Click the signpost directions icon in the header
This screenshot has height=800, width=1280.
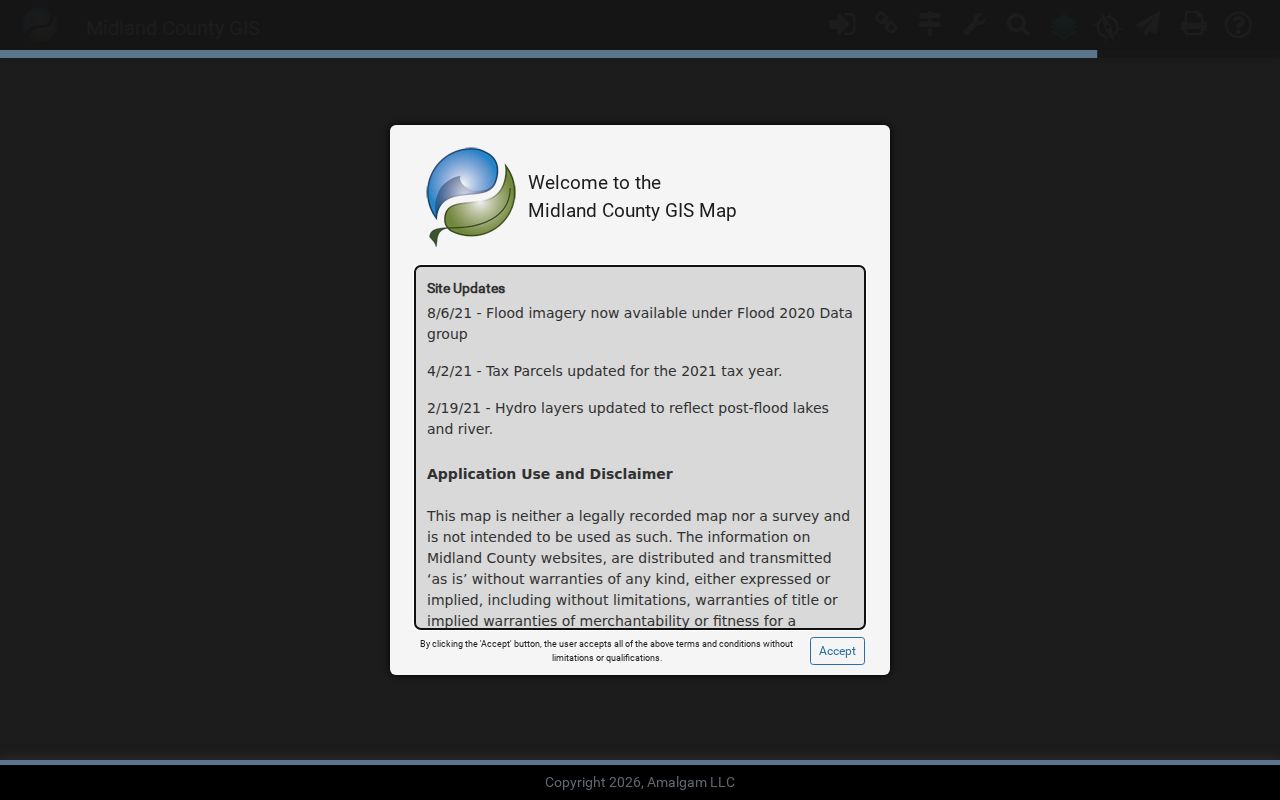930,24
